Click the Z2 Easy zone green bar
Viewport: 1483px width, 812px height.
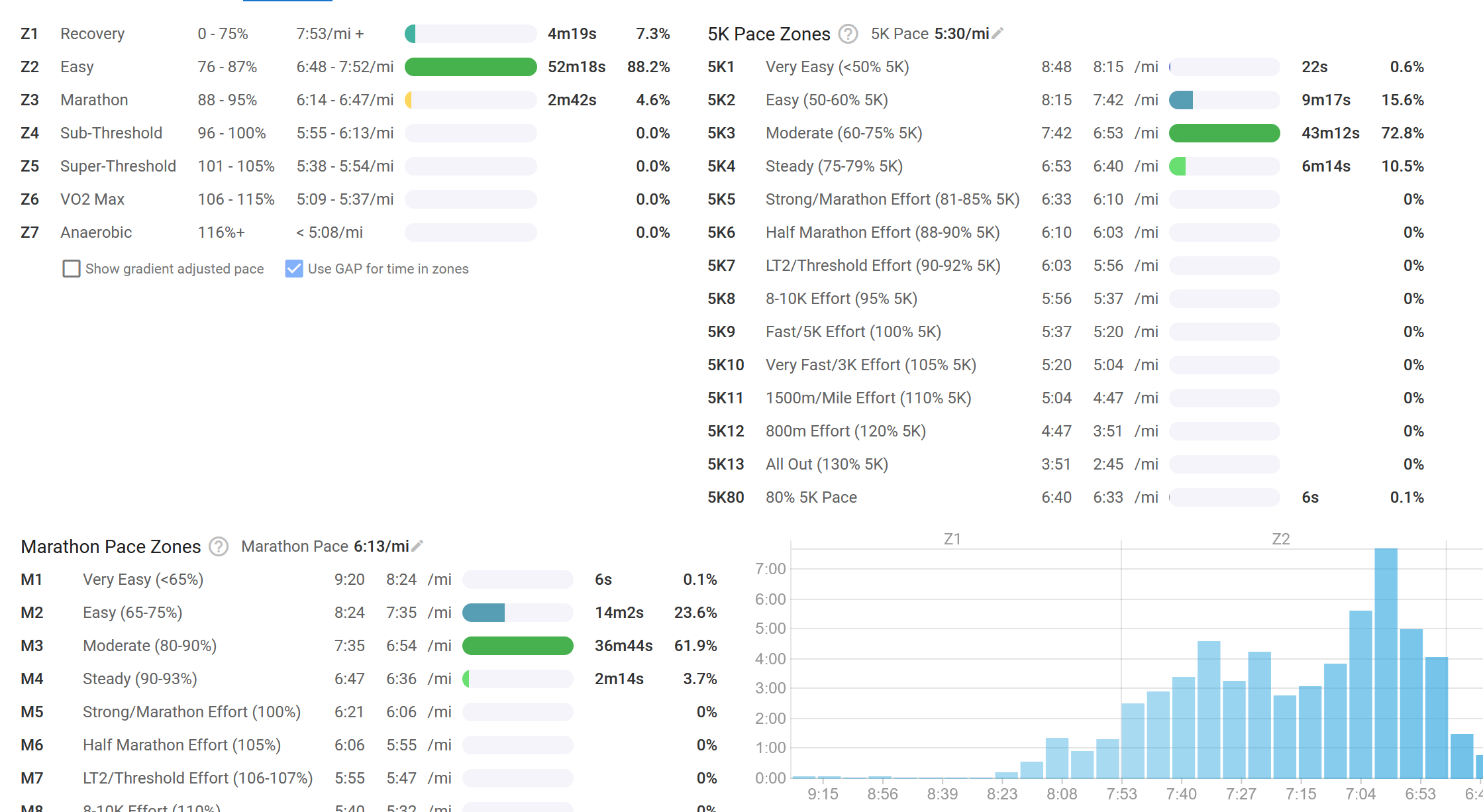[470, 67]
